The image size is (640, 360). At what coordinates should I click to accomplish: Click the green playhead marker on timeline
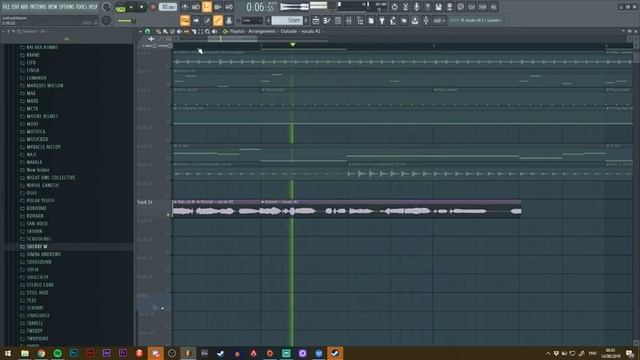pos(293,44)
